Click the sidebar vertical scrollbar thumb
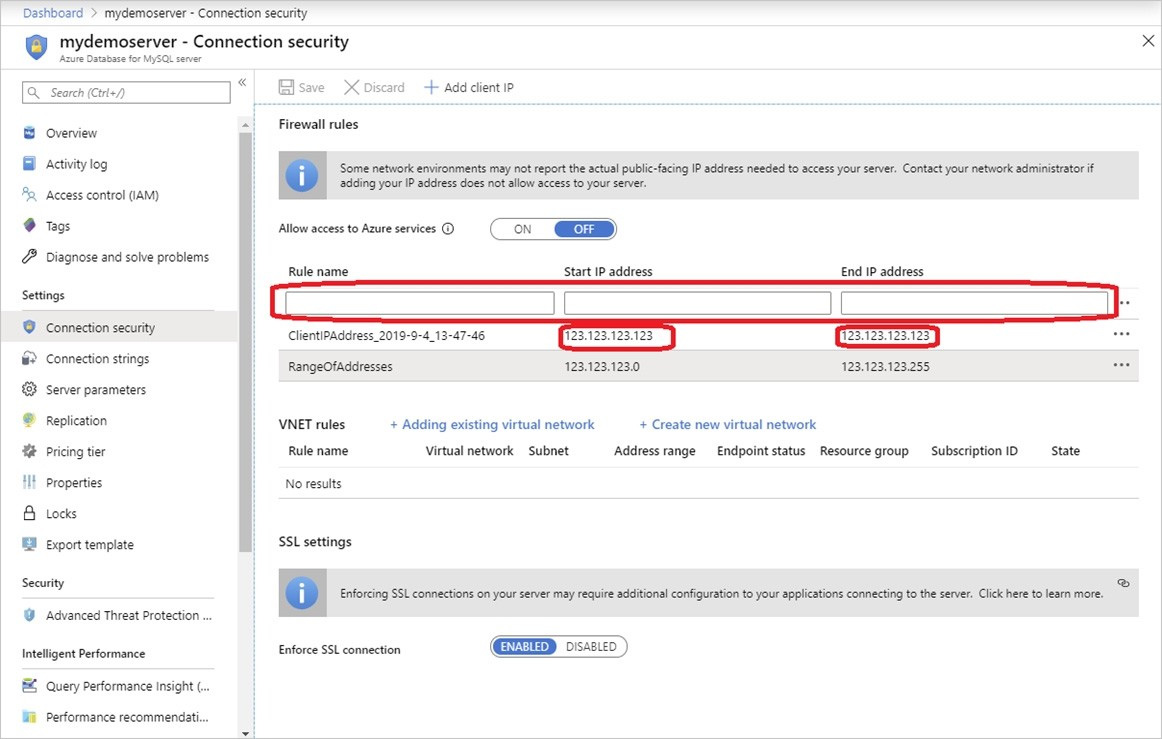Viewport: 1162px width, 739px height. tap(245, 342)
